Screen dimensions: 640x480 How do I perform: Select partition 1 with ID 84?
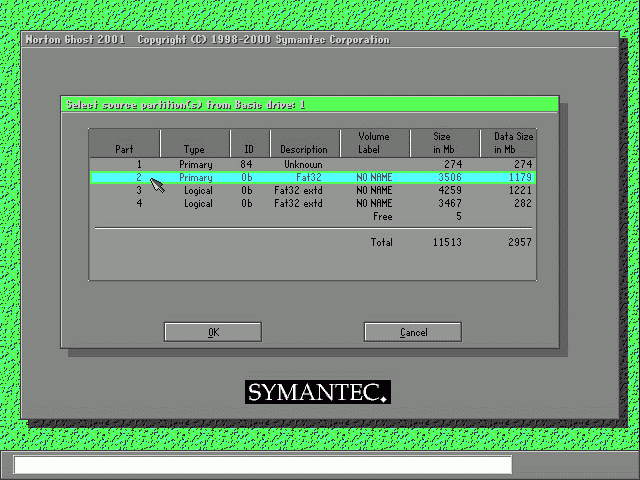click(x=313, y=164)
